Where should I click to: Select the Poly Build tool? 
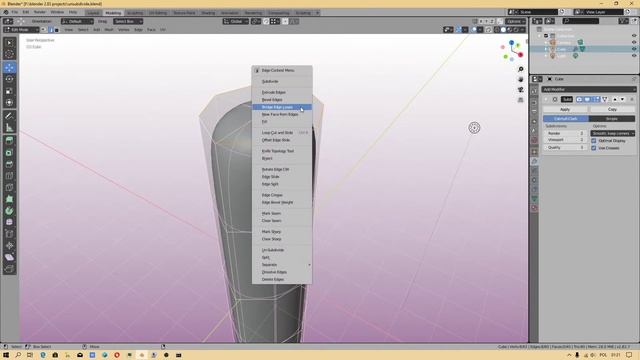pos(9,199)
